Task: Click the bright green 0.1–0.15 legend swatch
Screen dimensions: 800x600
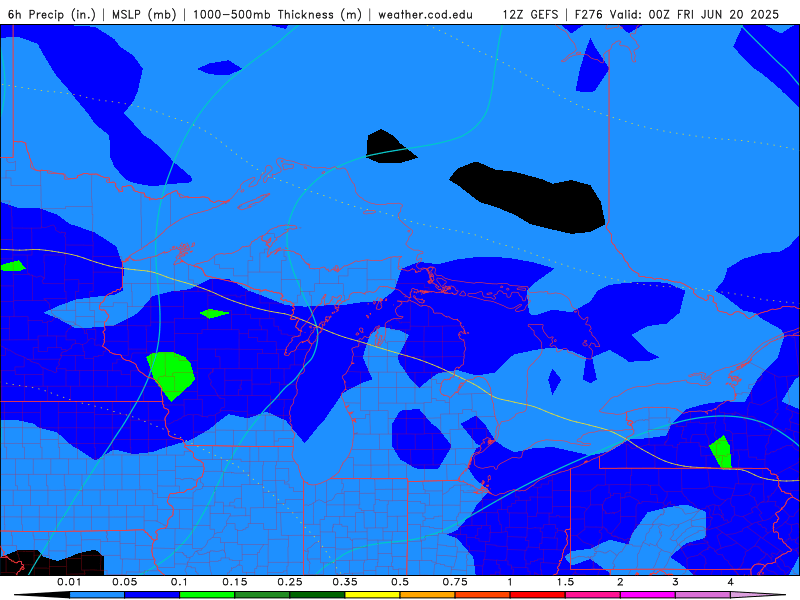Action: coord(207,595)
